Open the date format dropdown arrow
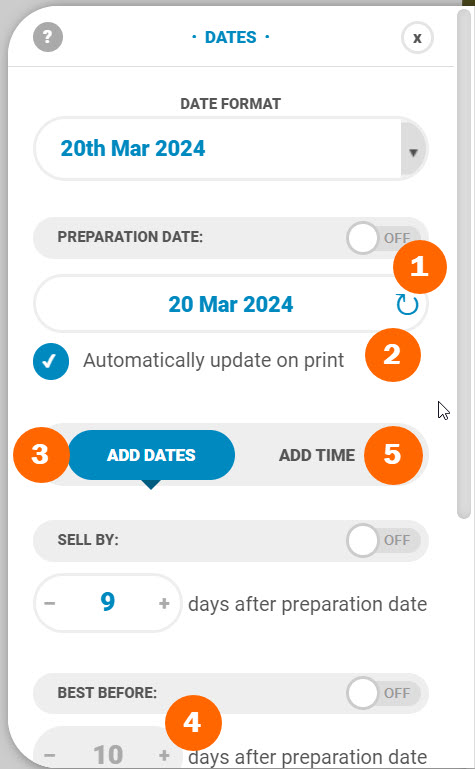Screen dimensions: 475x769 pyautogui.click(x=413, y=153)
